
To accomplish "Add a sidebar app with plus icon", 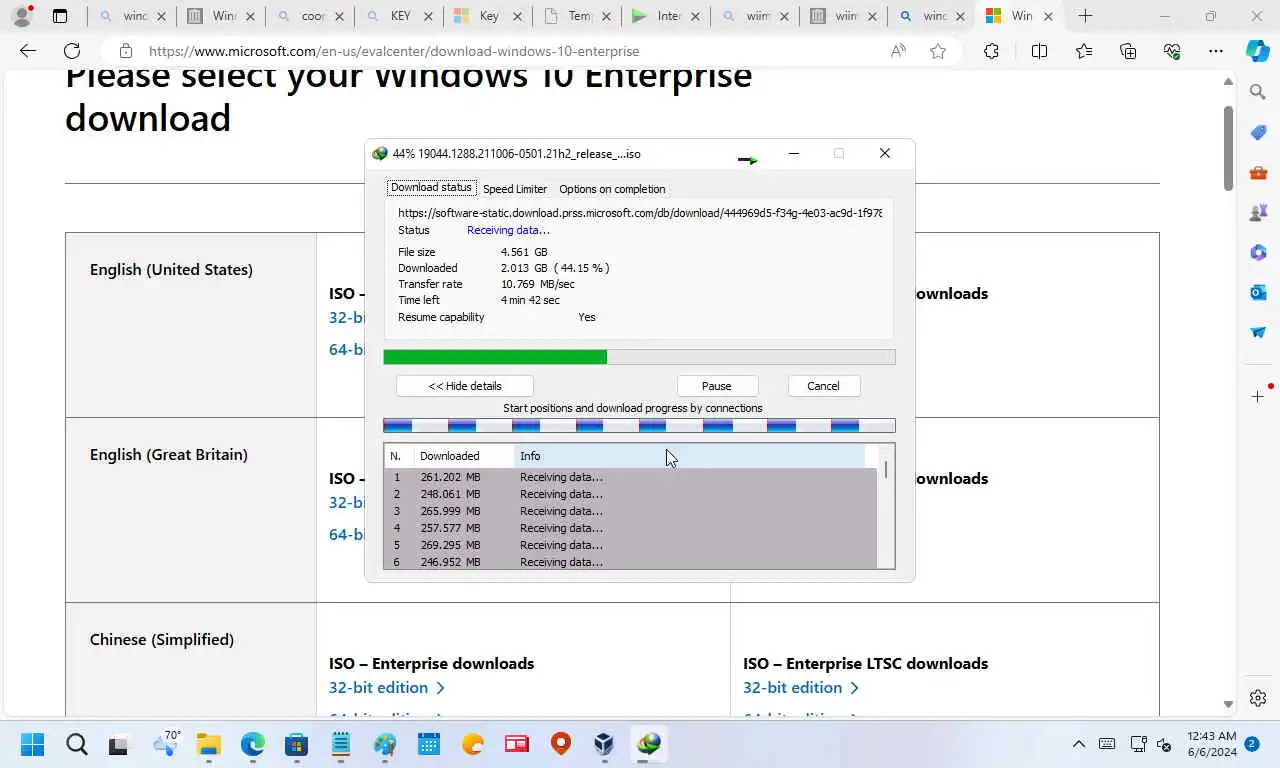I will (1258, 397).
